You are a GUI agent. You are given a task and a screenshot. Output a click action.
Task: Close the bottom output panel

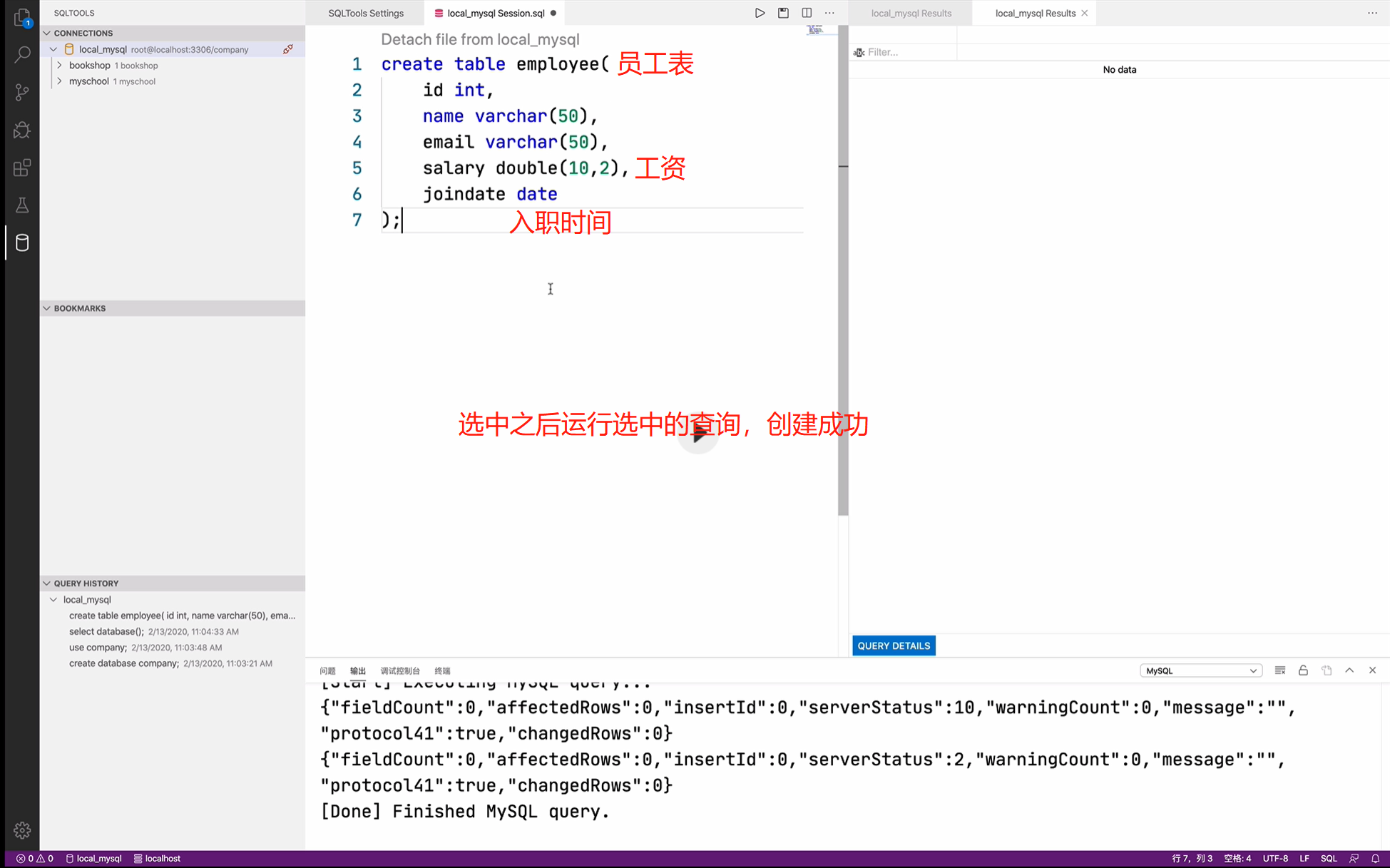(1372, 670)
